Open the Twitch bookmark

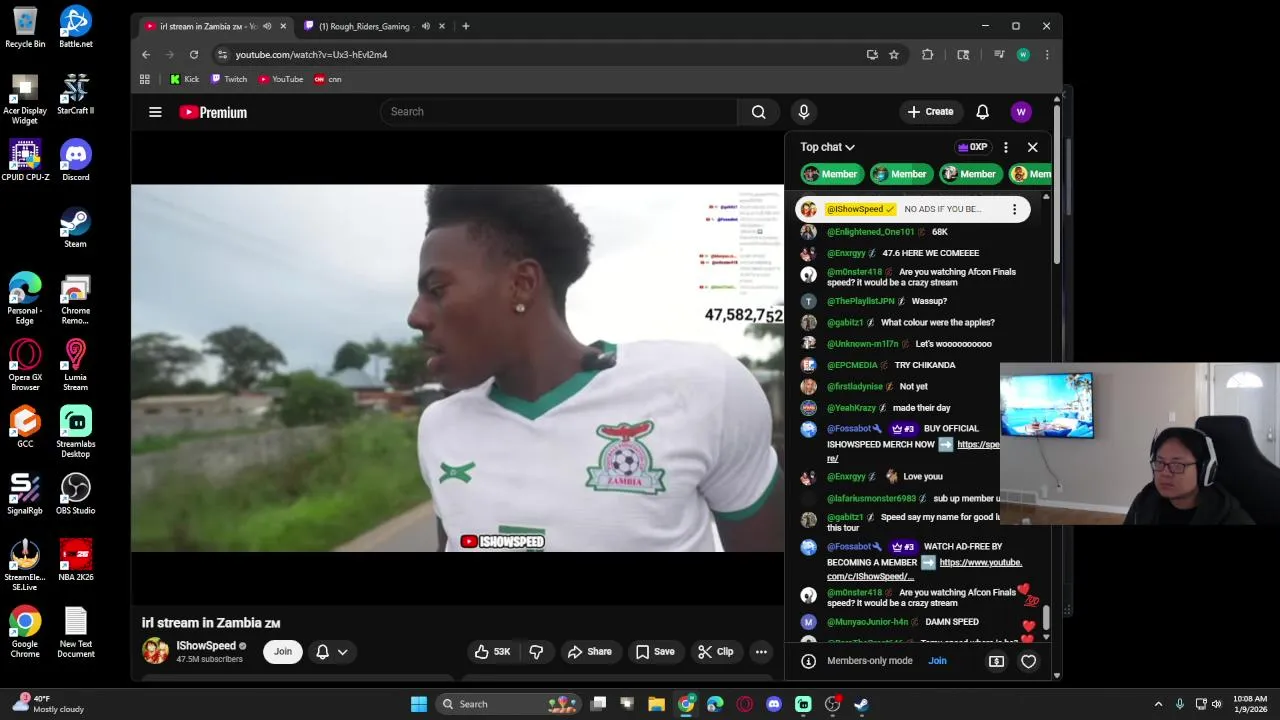(x=229, y=79)
